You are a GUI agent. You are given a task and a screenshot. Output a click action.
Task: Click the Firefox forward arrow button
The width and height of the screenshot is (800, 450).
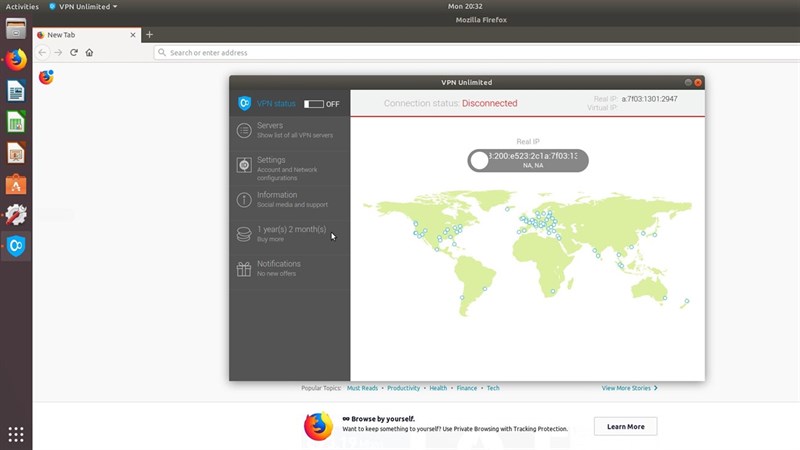(x=58, y=53)
